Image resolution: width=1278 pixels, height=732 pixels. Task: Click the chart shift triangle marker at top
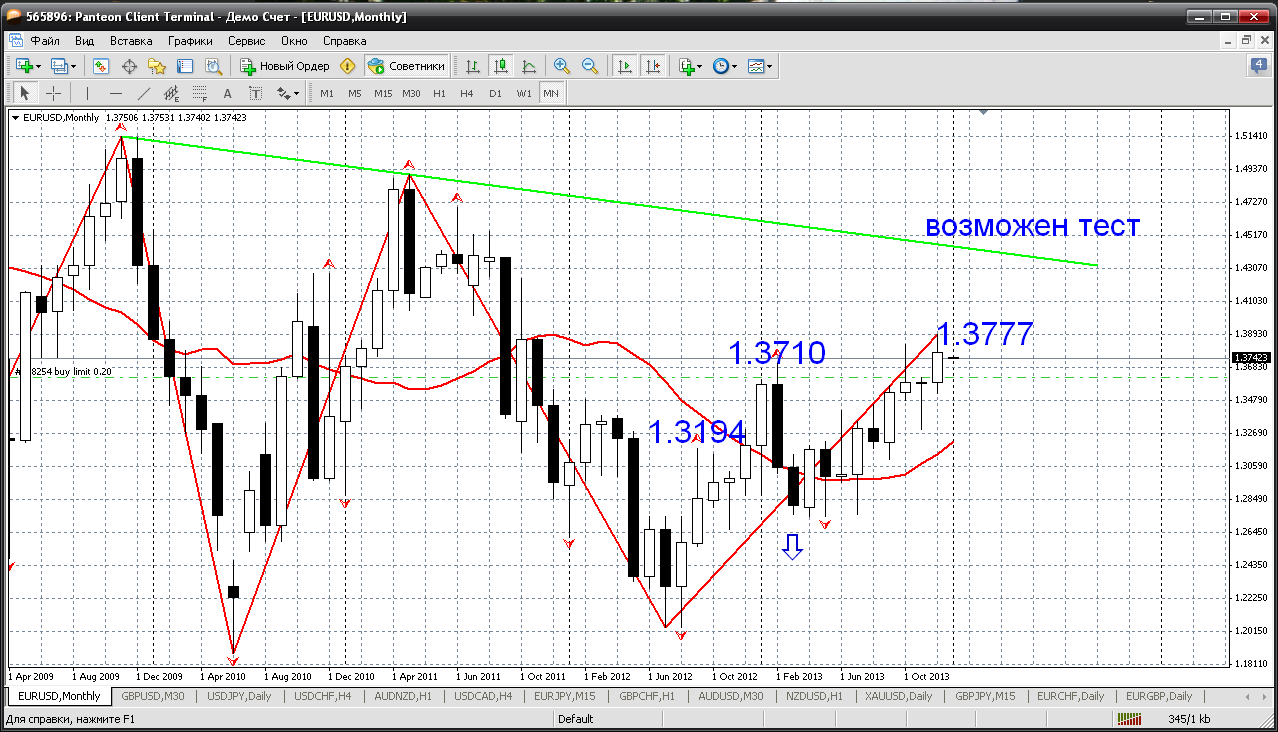984,113
